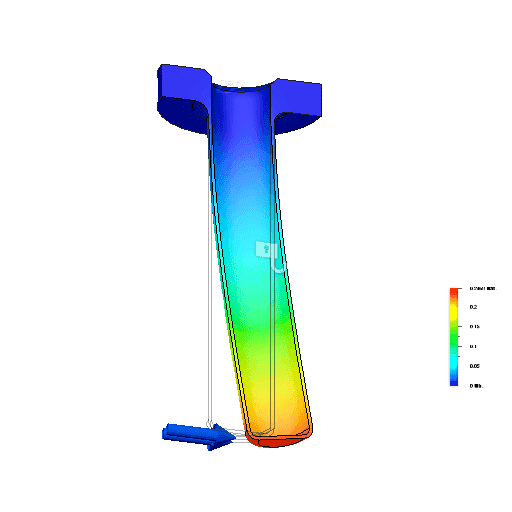Select the right blue flange of the part
The width and height of the screenshot is (512, 512).
[x=297, y=105]
